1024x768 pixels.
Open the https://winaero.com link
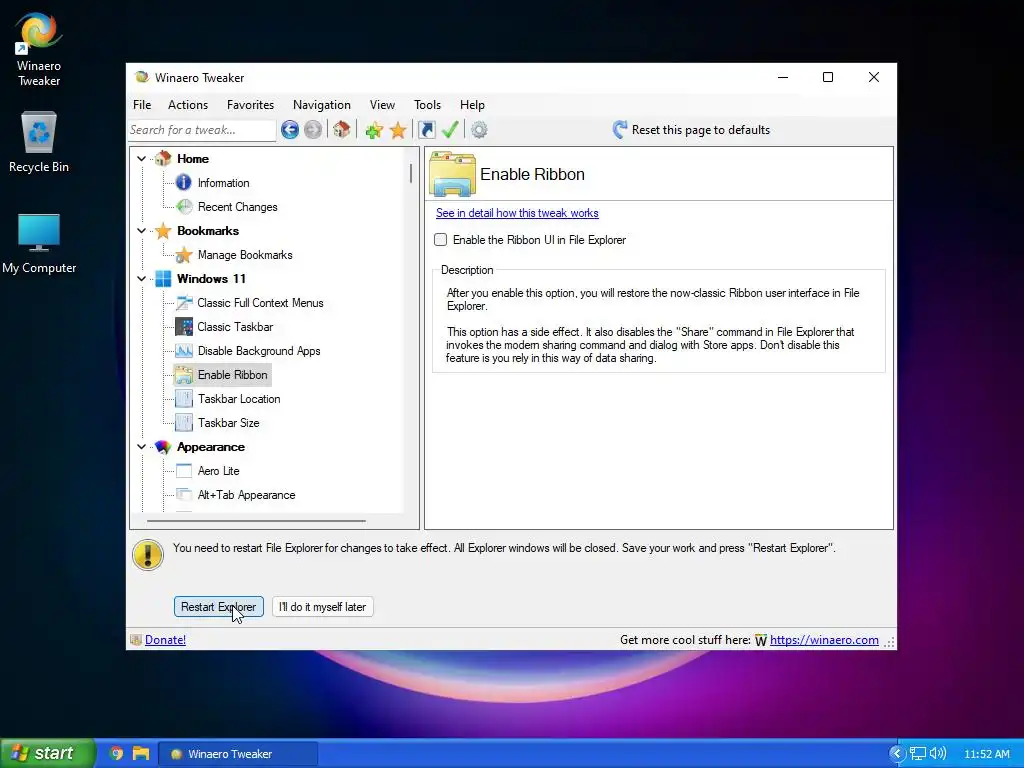tap(824, 640)
